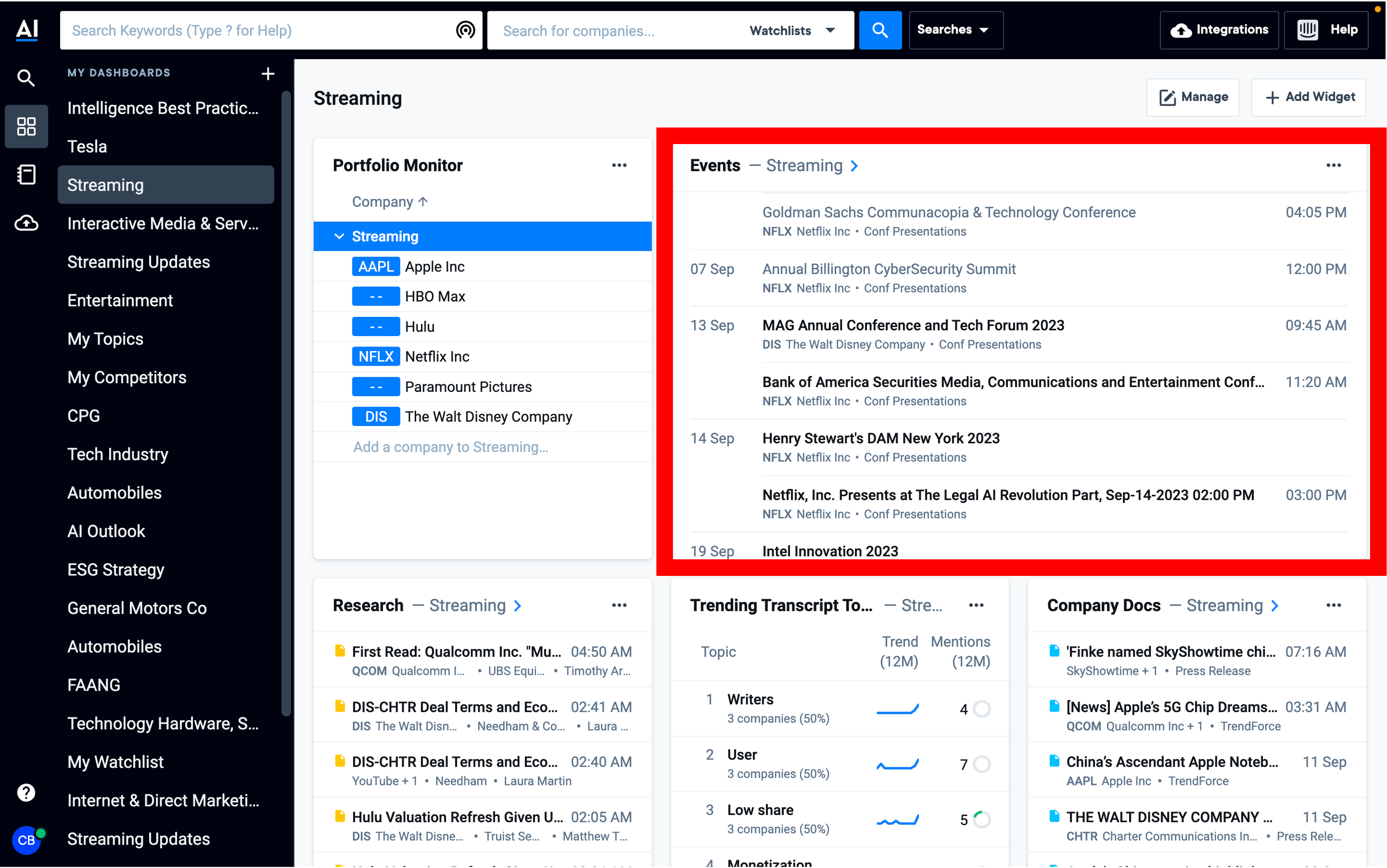Click the Writers trend sparkline
Viewport: 1387px width, 868px height.
(898, 709)
